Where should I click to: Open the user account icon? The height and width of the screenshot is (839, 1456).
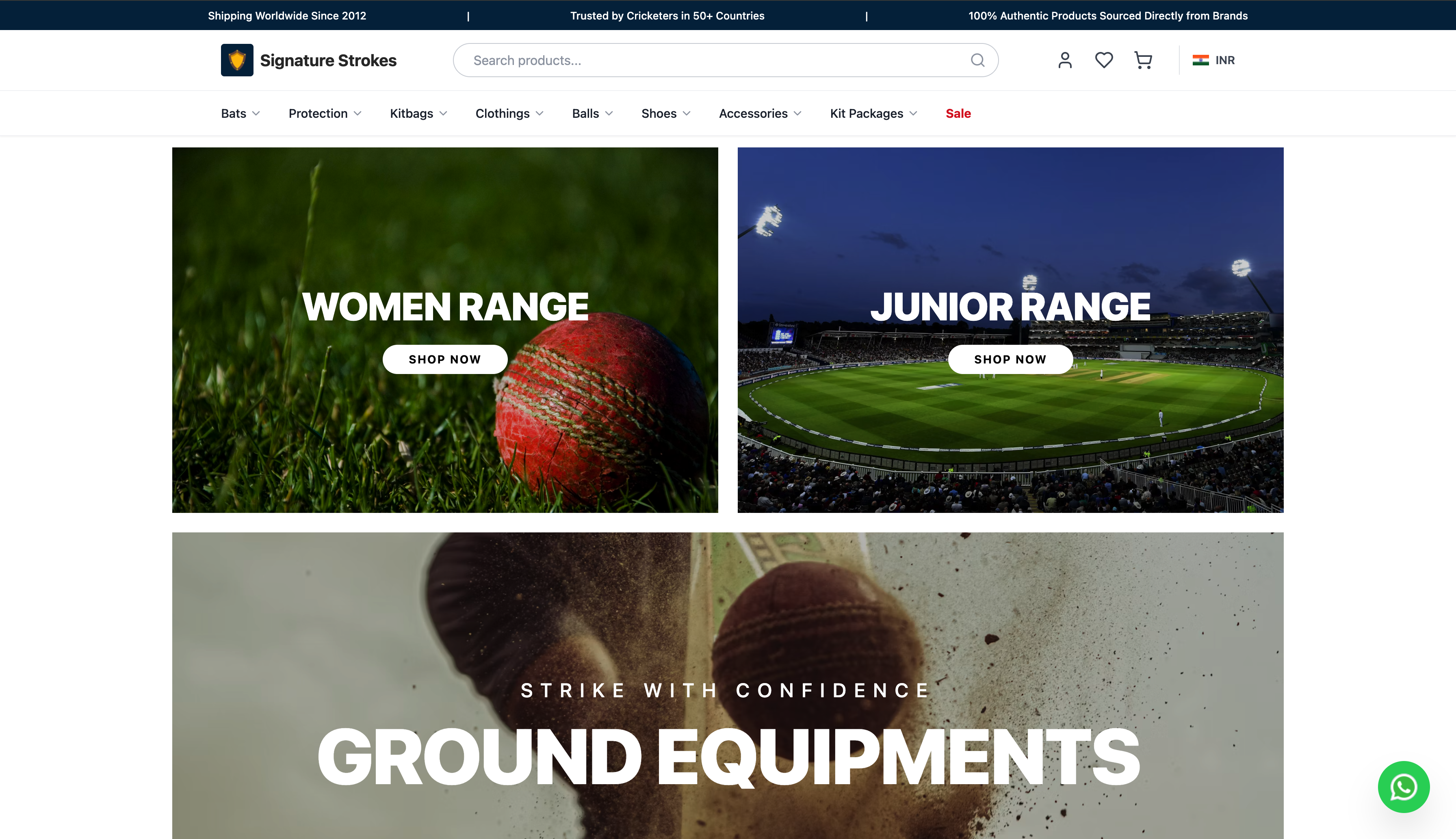1065,60
